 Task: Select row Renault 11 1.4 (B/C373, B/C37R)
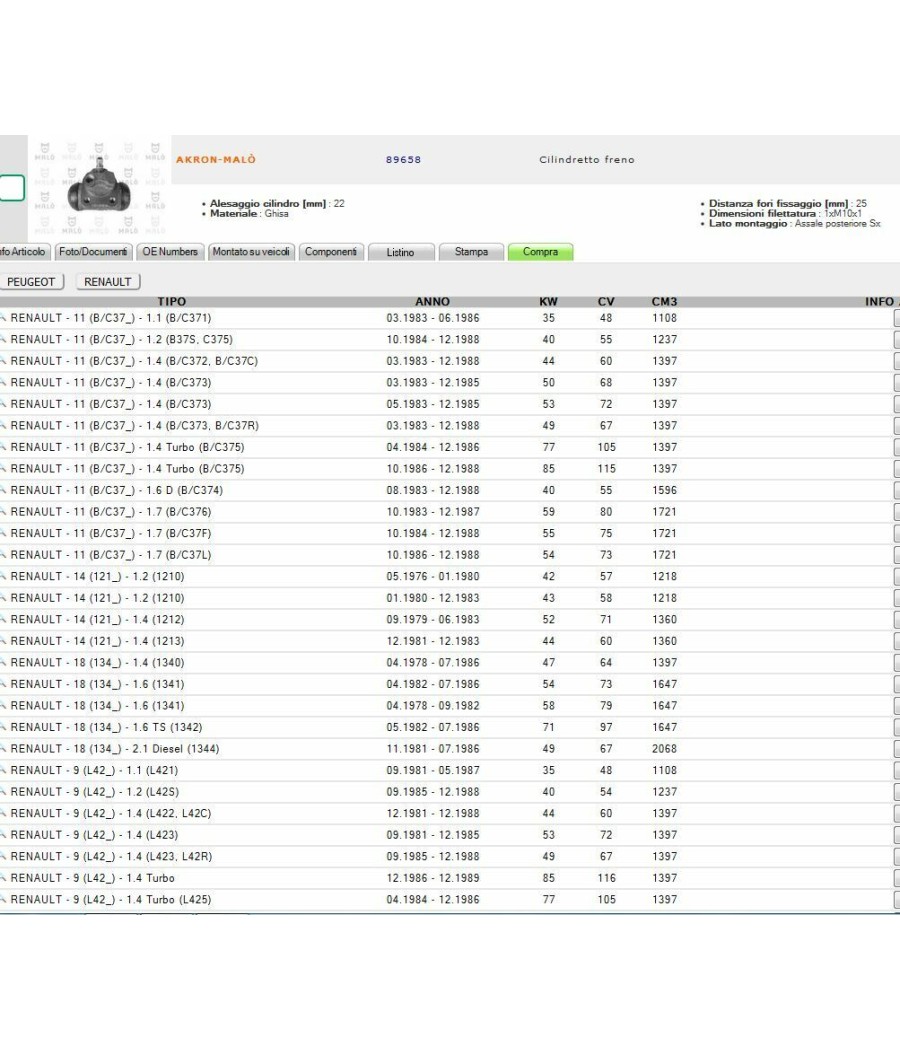[449, 425]
